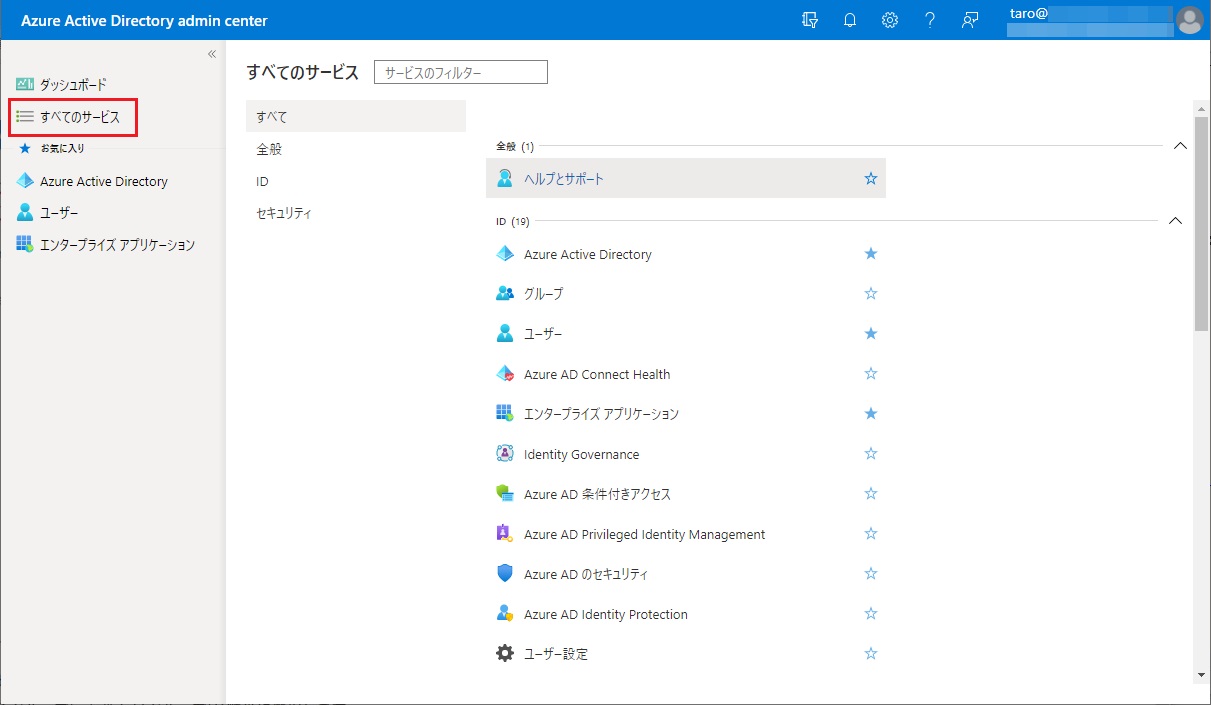
Task: Open portal settings gear icon
Action: coord(889,20)
